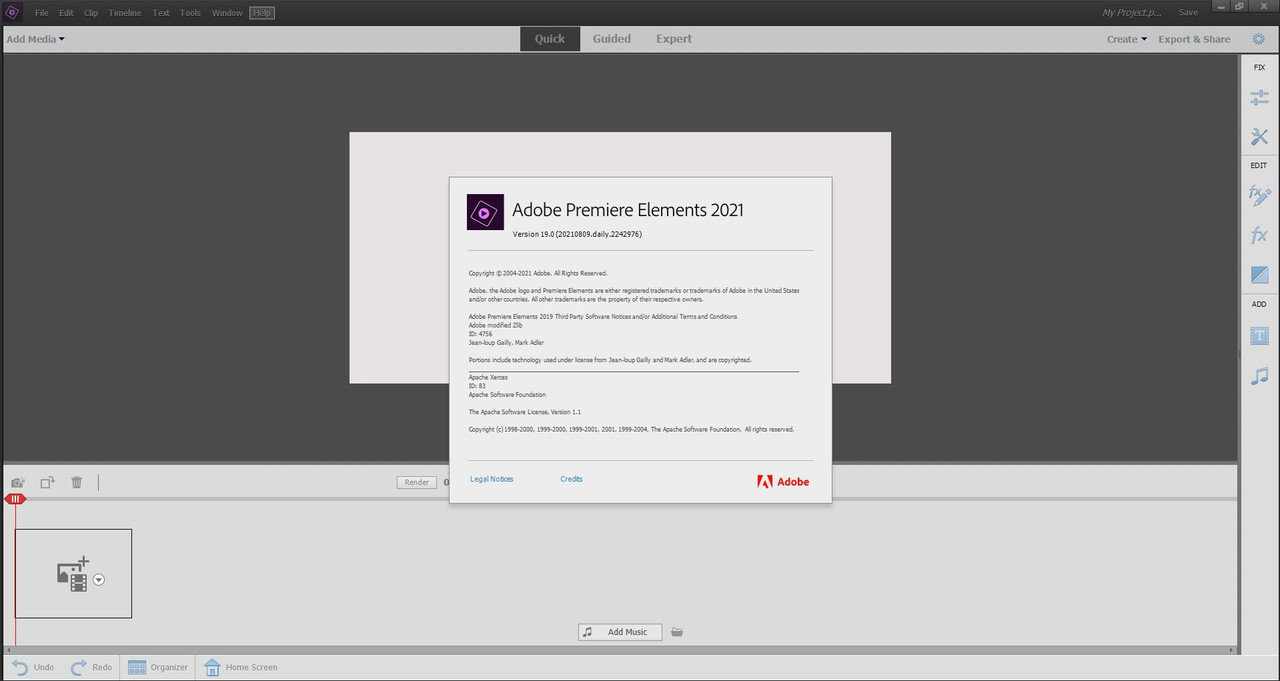Open the Transitions panel icon
The height and width of the screenshot is (681, 1280).
tap(1259, 274)
